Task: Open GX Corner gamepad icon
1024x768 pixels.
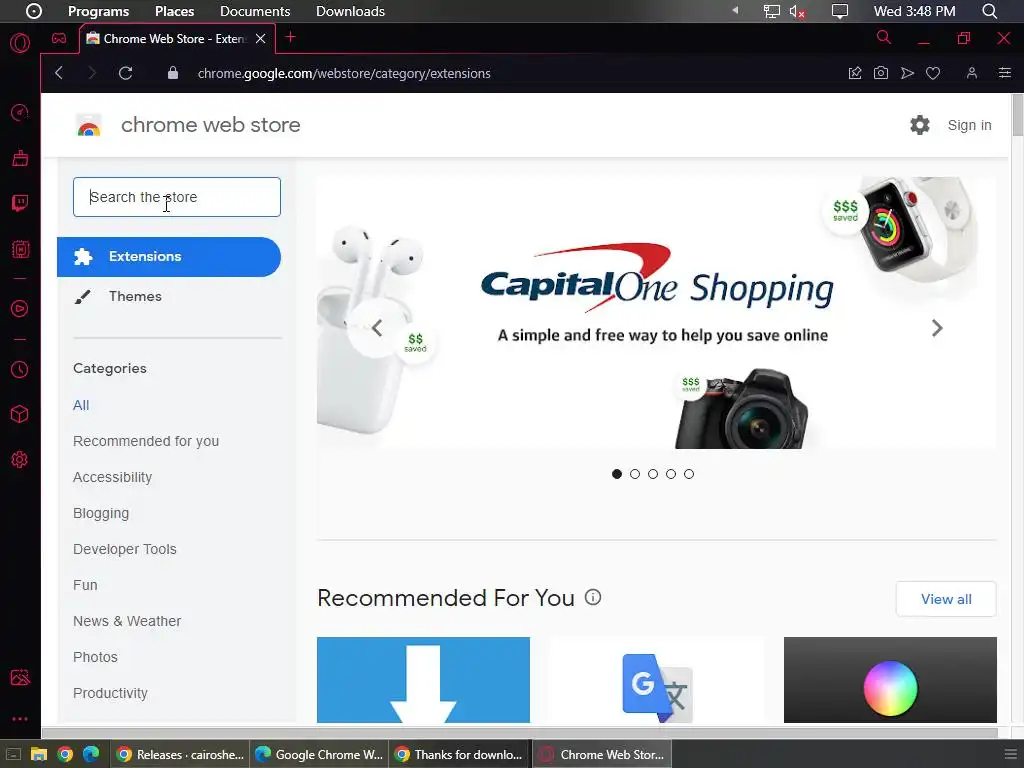Action: 59,39
